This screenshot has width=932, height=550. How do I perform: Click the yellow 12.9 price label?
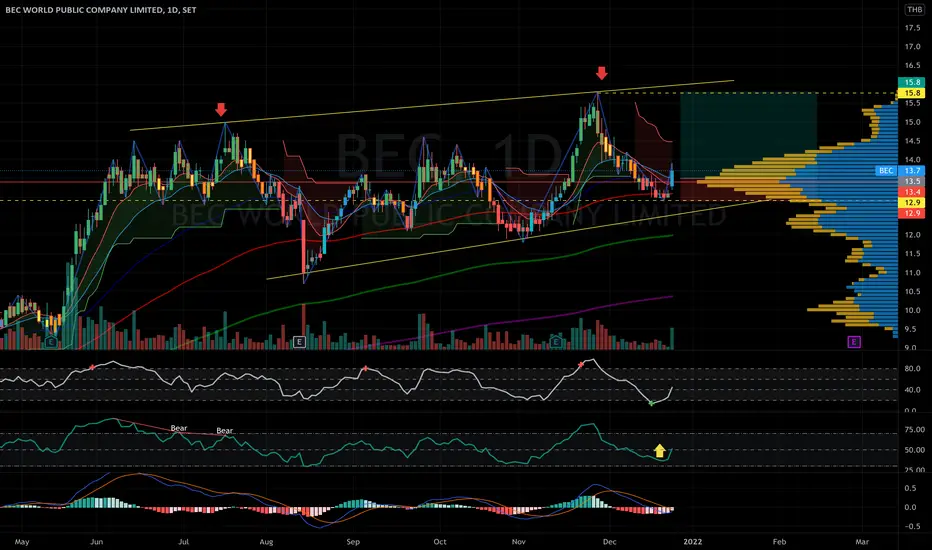tap(912, 202)
